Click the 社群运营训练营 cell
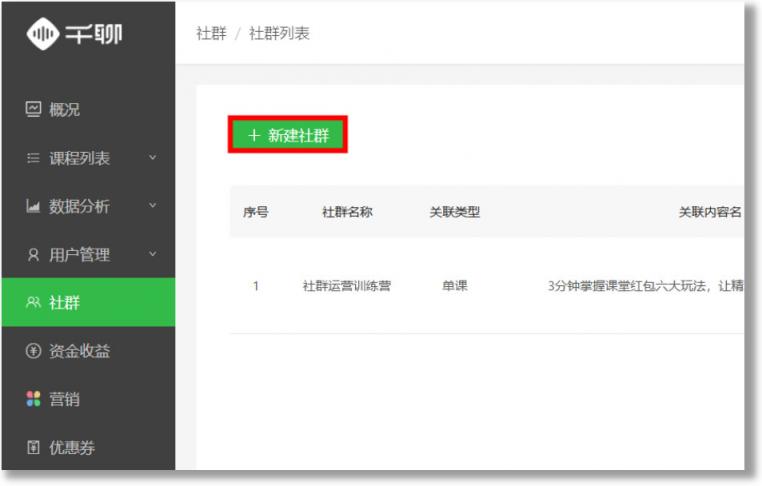762x486 pixels. coord(347,286)
